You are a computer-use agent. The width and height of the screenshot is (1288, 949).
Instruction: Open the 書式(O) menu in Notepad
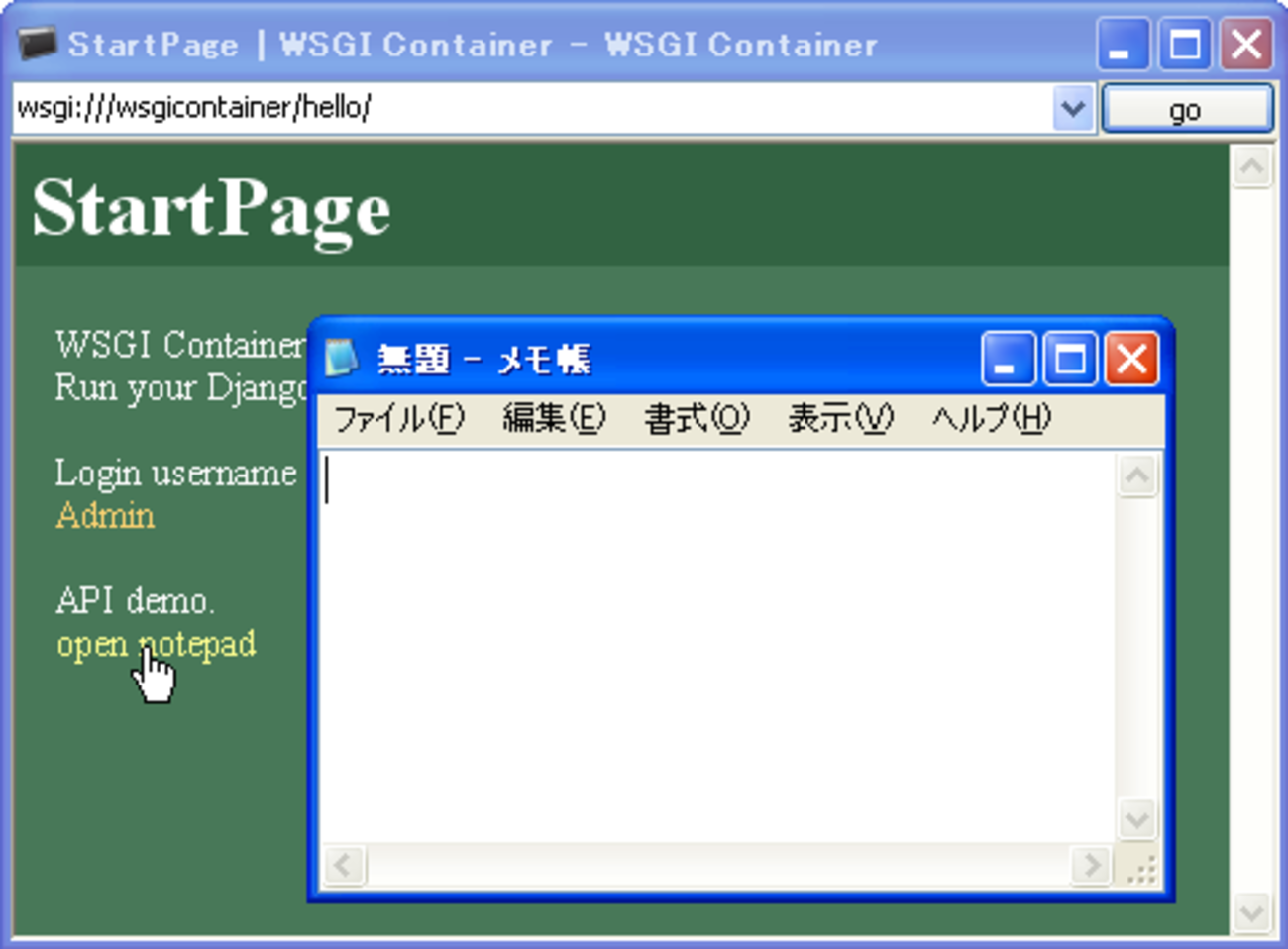click(697, 419)
